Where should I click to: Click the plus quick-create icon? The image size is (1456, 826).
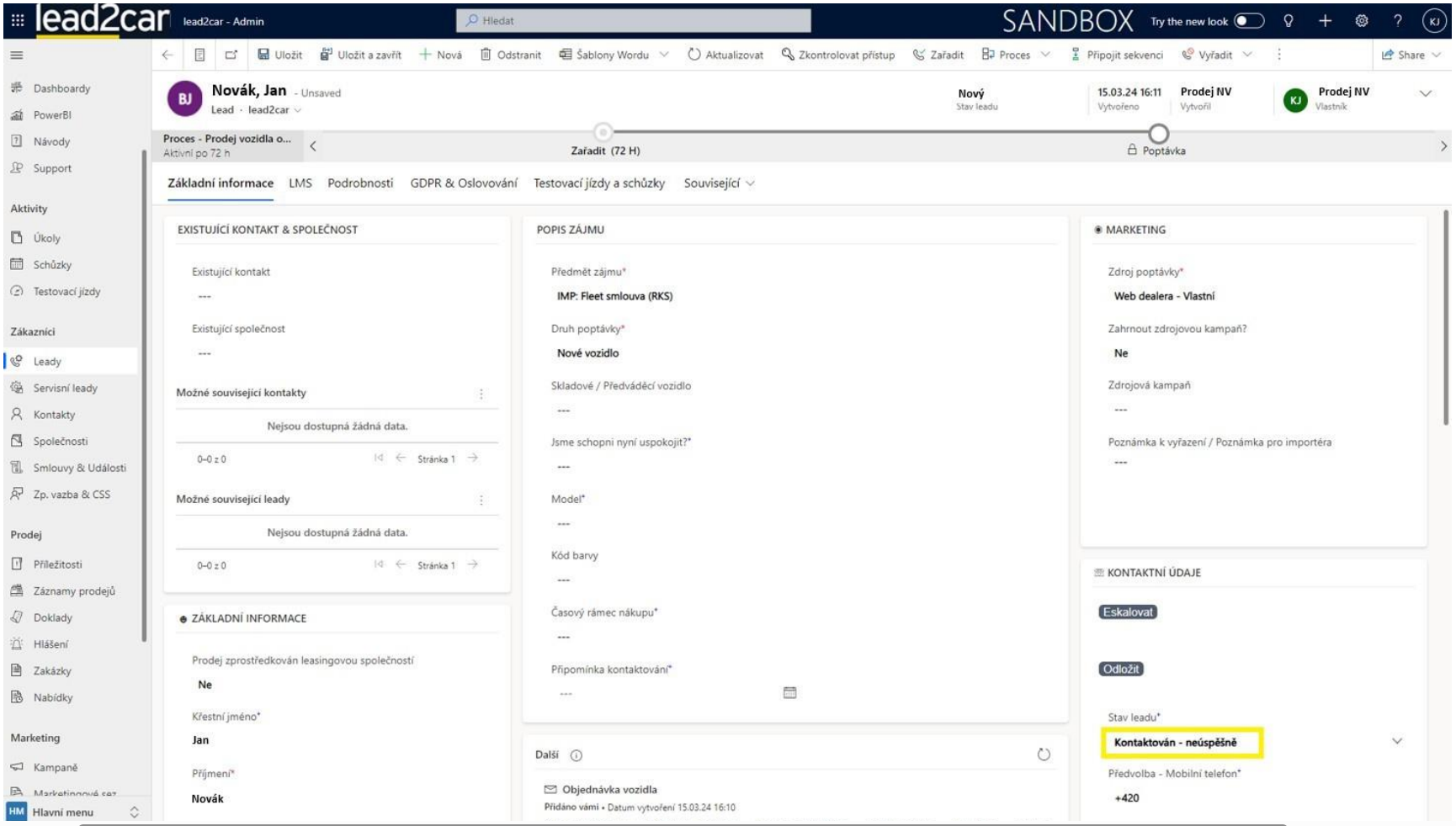pos(1325,21)
